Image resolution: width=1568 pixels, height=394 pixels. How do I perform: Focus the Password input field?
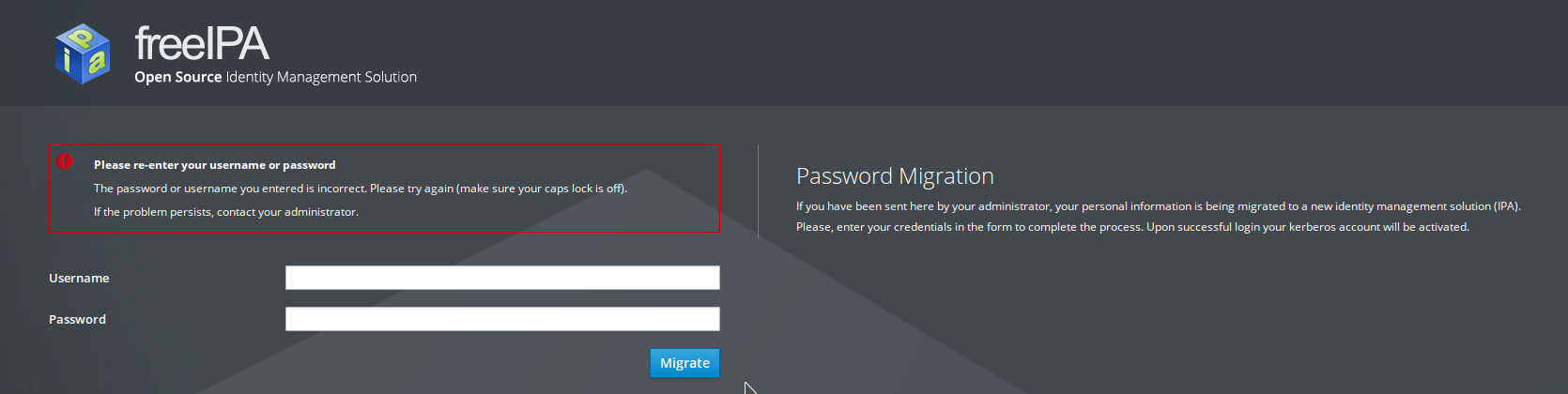coord(502,319)
